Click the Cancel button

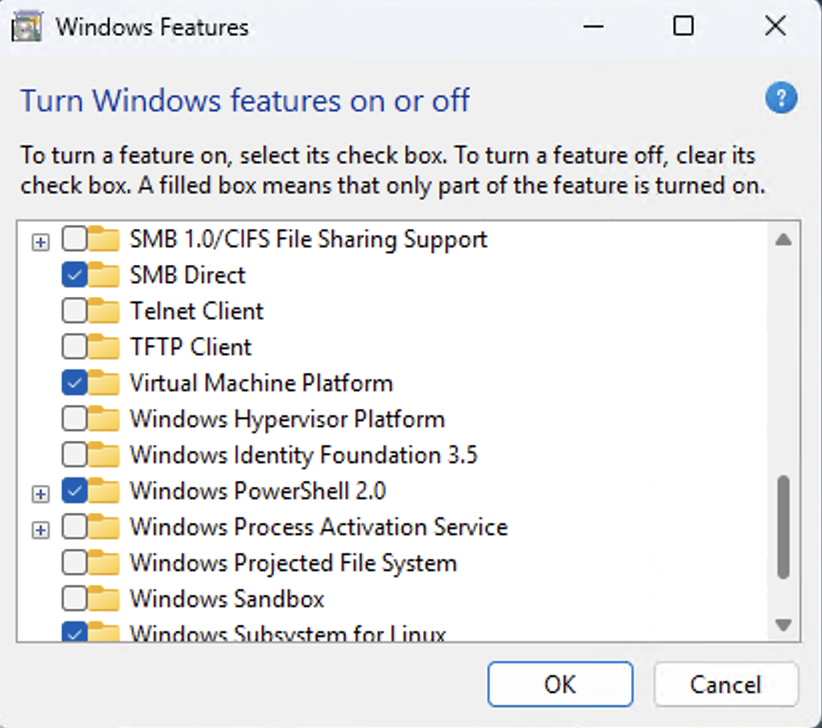pyautogui.click(x=725, y=685)
